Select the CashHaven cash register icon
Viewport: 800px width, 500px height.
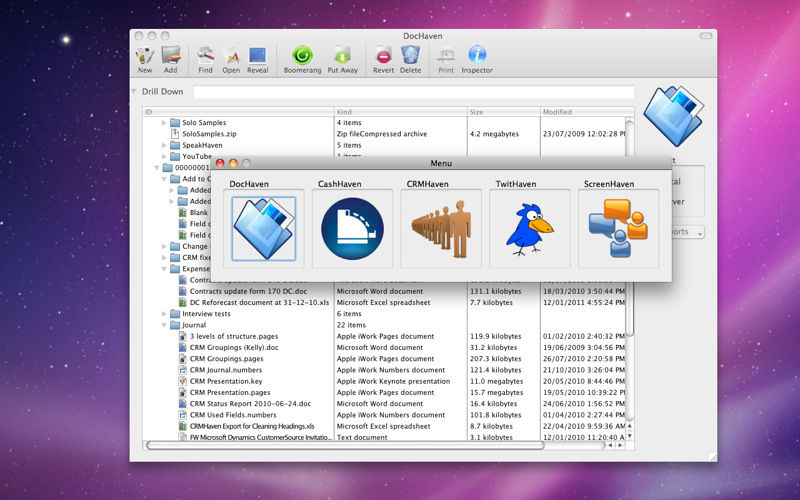tap(353, 229)
